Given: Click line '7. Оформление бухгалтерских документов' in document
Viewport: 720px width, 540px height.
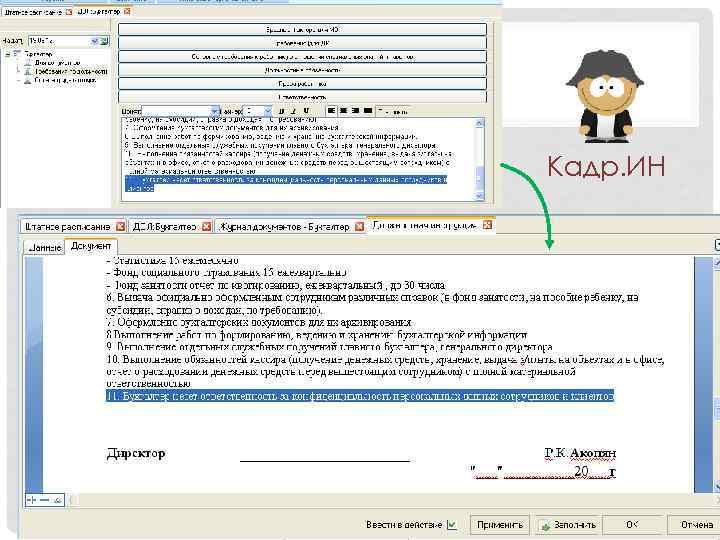Looking at the screenshot, I should (x=259, y=322).
